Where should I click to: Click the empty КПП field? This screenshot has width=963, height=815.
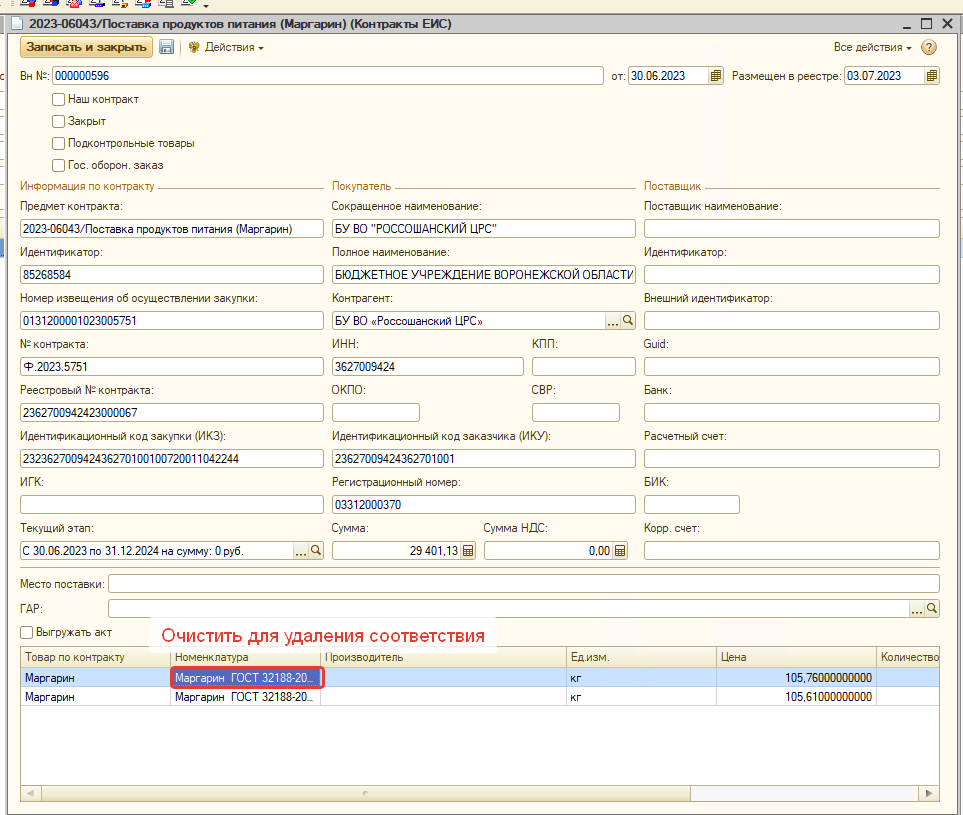tap(584, 367)
